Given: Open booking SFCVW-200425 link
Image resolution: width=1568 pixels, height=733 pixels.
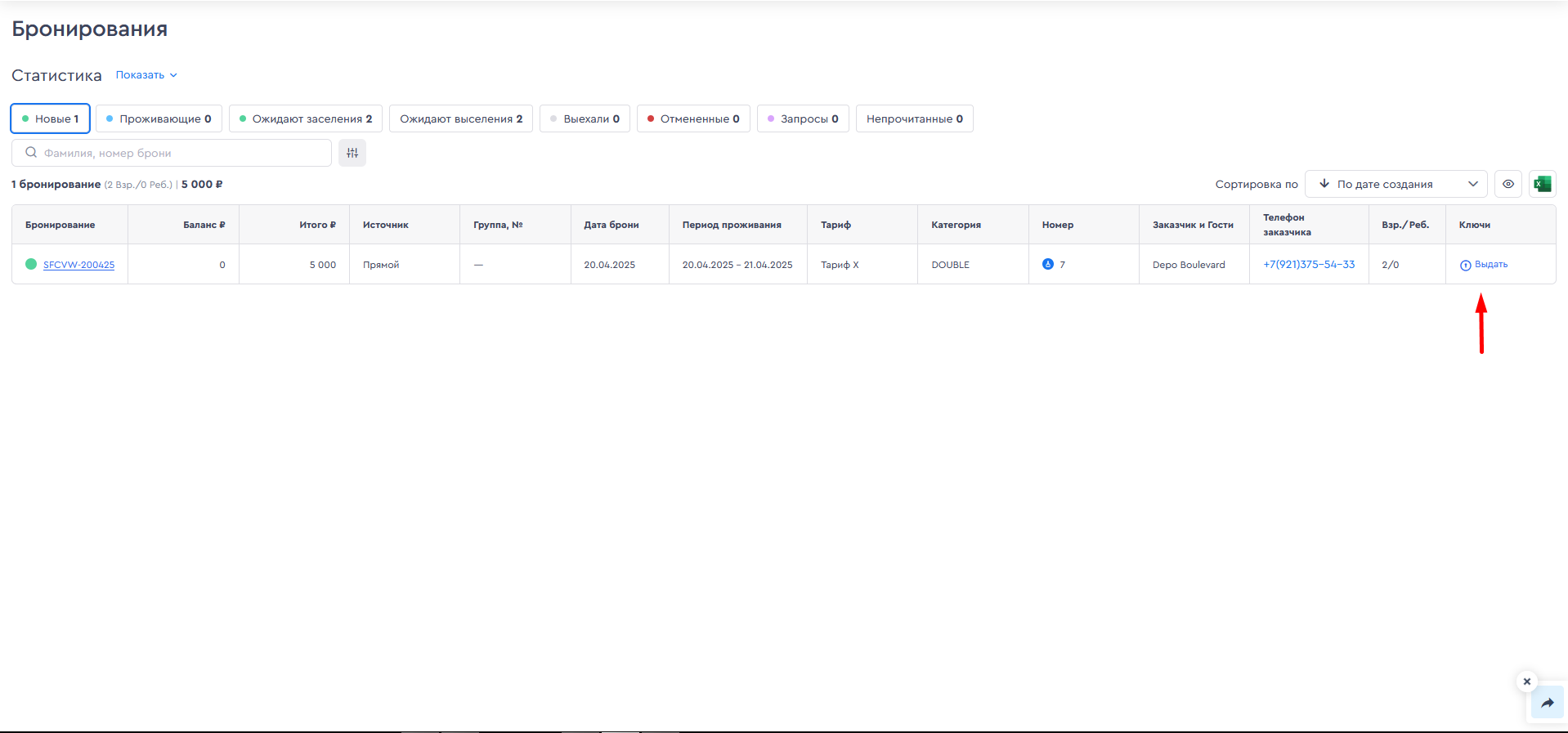Looking at the screenshot, I should pyautogui.click(x=78, y=265).
